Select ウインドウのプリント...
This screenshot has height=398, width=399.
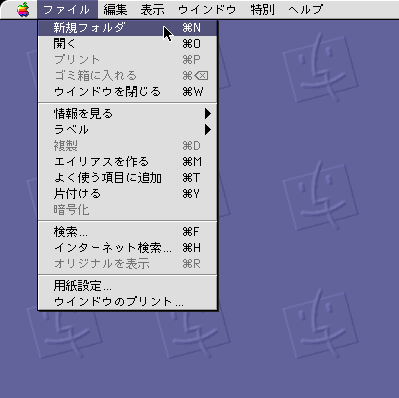click(x=128, y=302)
